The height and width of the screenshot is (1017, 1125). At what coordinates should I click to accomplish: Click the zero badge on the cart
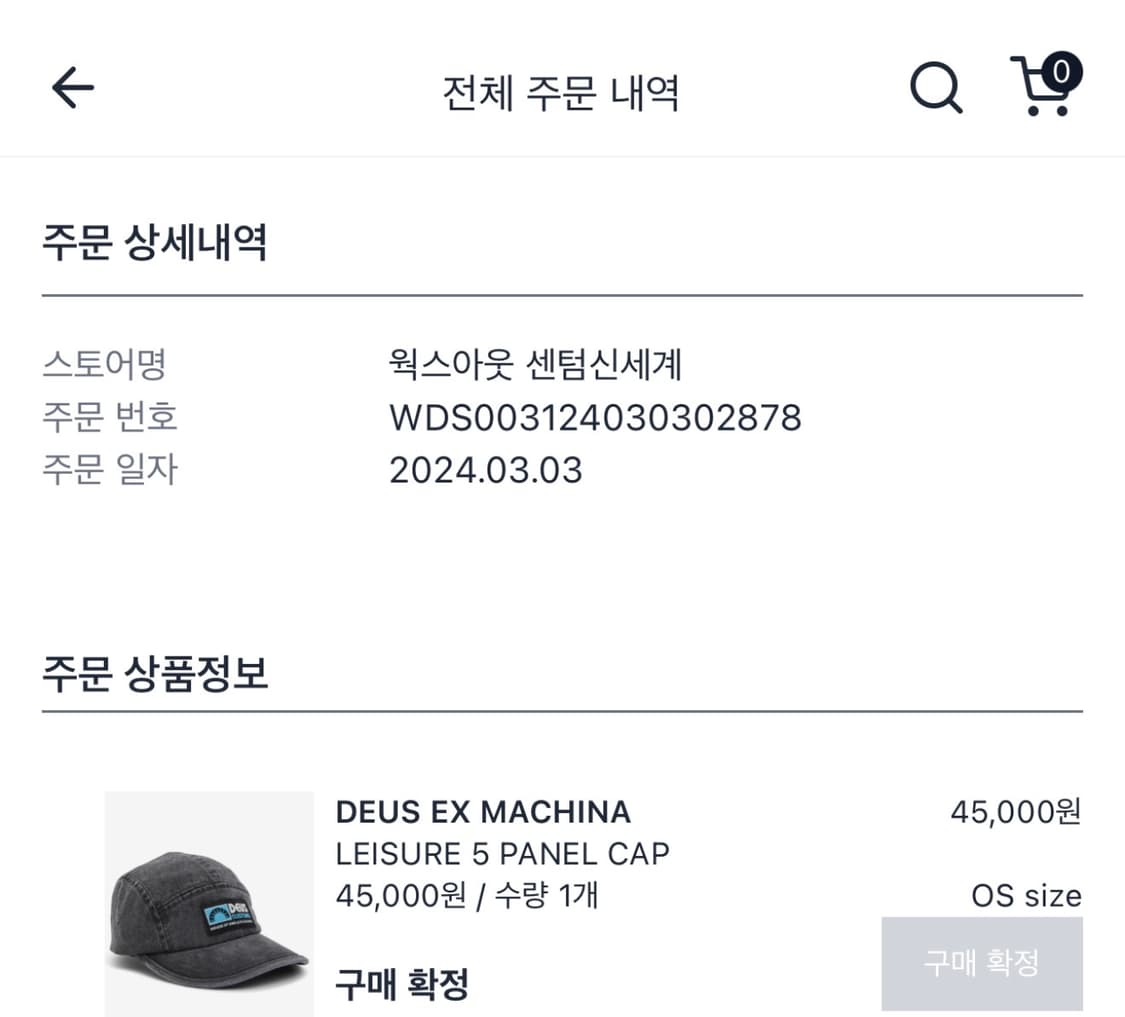click(1064, 70)
